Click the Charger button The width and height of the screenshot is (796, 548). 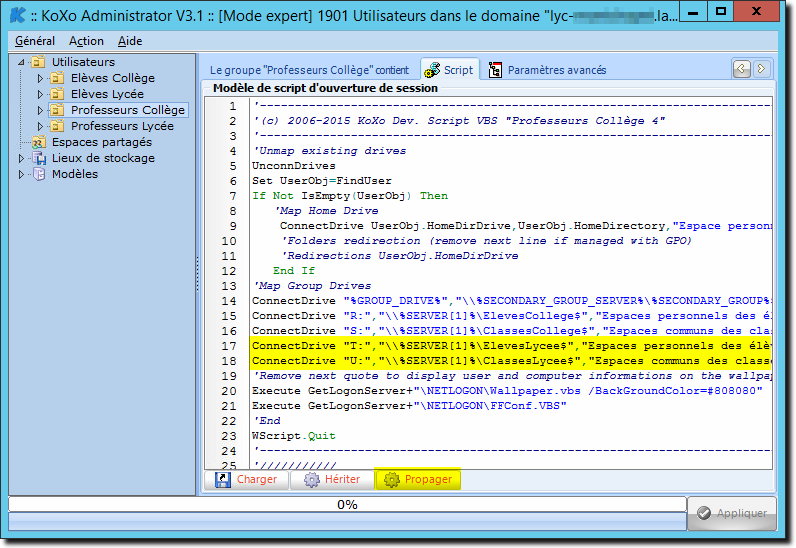(x=246, y=479)
